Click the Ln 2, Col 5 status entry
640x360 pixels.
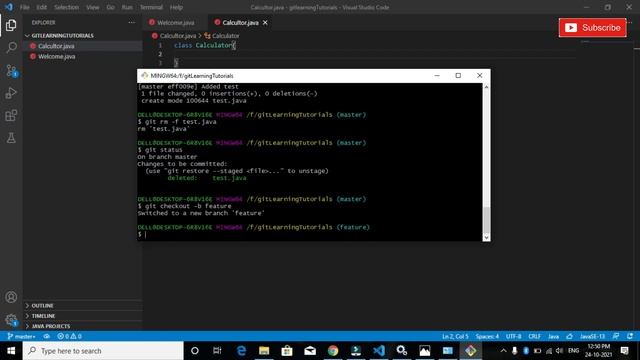pos(455,336)
